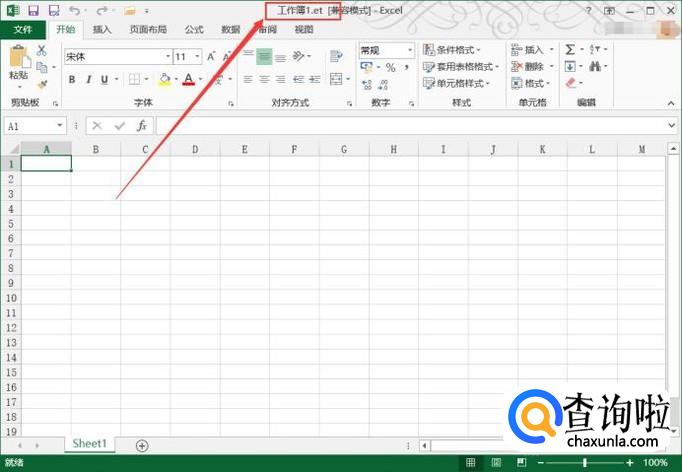Click the font color red A icon
Image resolution: width=682 pixels, height=472 pixels.
(x=187, y=80)
